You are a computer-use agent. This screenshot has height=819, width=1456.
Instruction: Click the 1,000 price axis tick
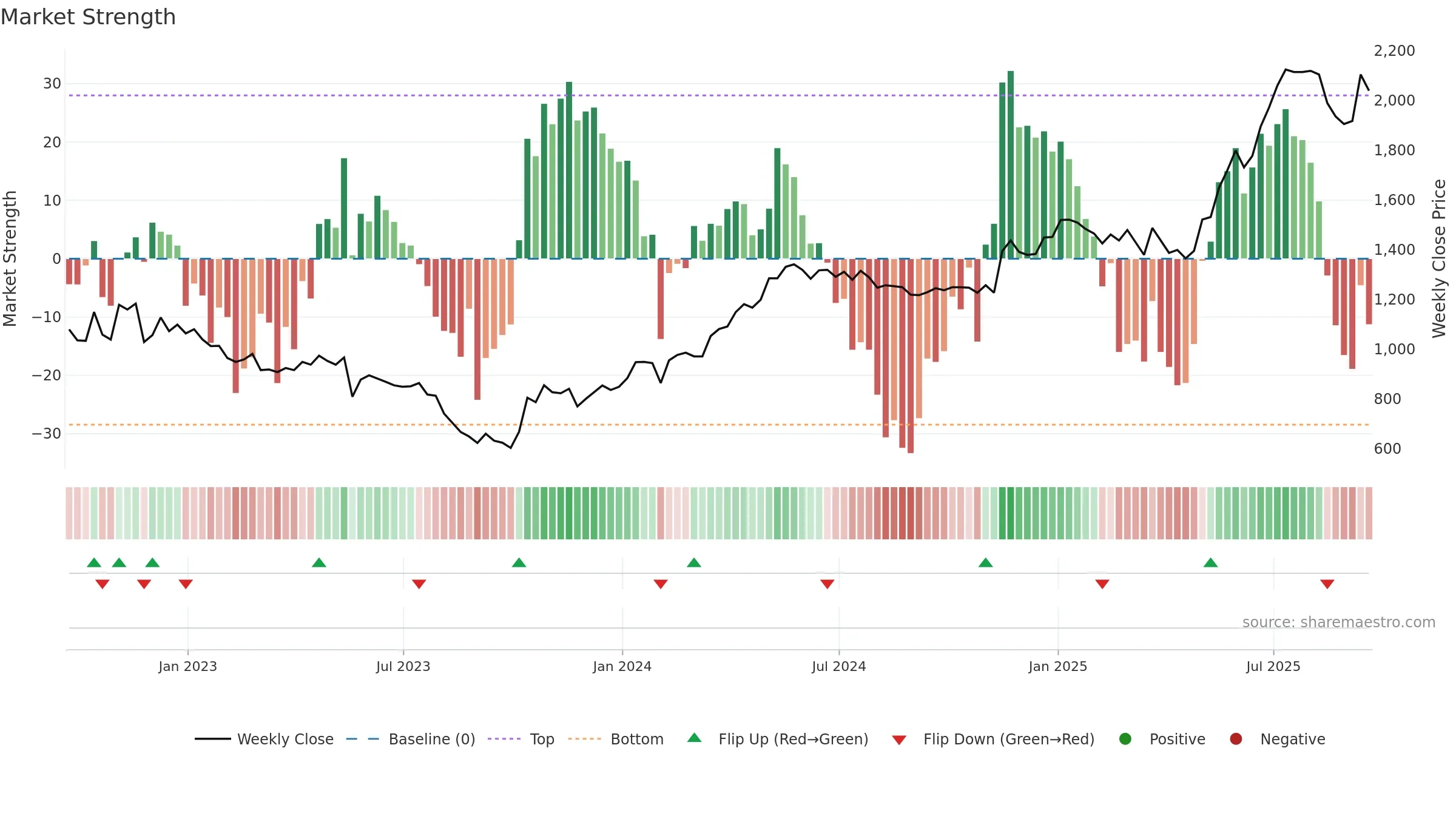[1395, 349]
